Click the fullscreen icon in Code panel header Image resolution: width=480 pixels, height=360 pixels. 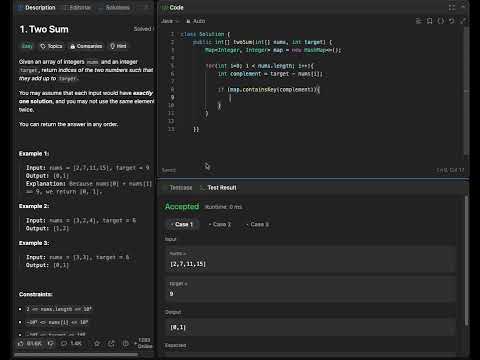[x=452, y=7]
